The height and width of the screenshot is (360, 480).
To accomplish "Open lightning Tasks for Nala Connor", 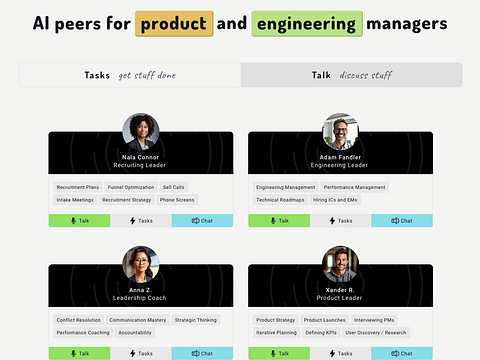I will pos(141,221).
